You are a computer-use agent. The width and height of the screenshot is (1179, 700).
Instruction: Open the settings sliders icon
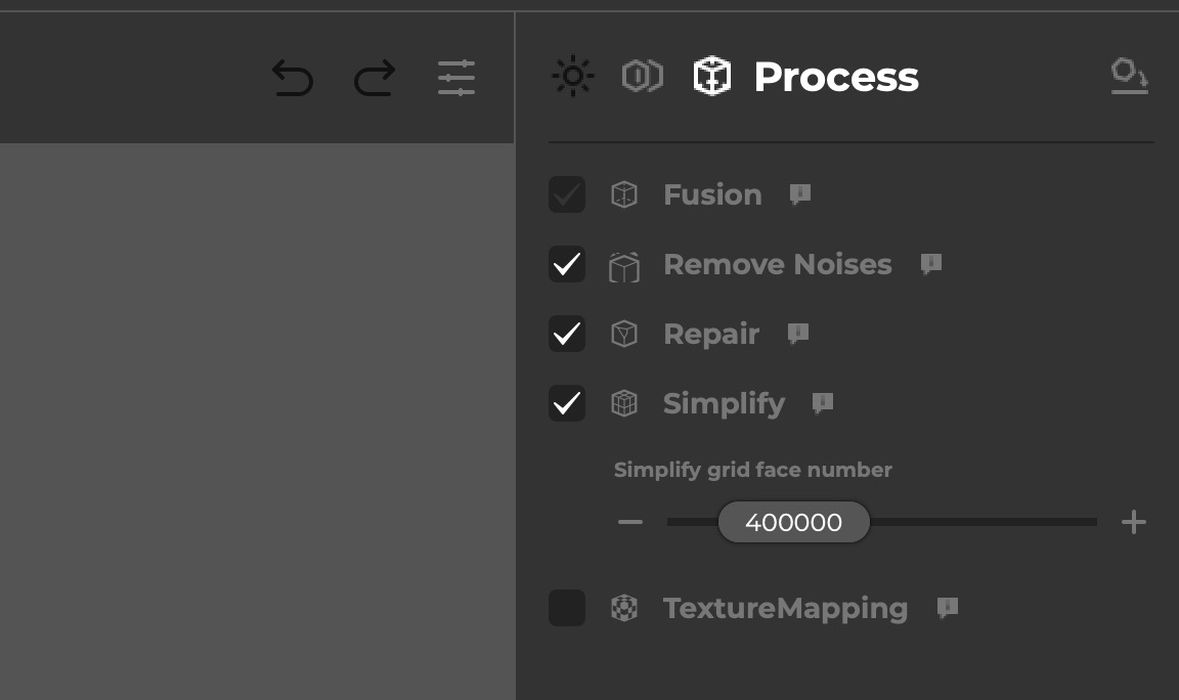coord(456,78)
